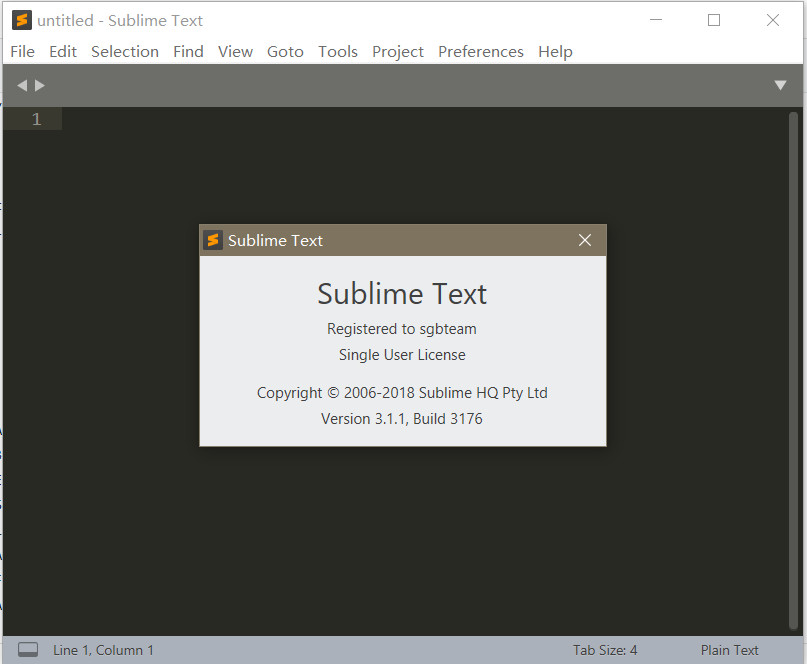Viewport: 807px width, 664px height.
Task: Click the editor's vertical scrollbar
Action: coord(793,371)
